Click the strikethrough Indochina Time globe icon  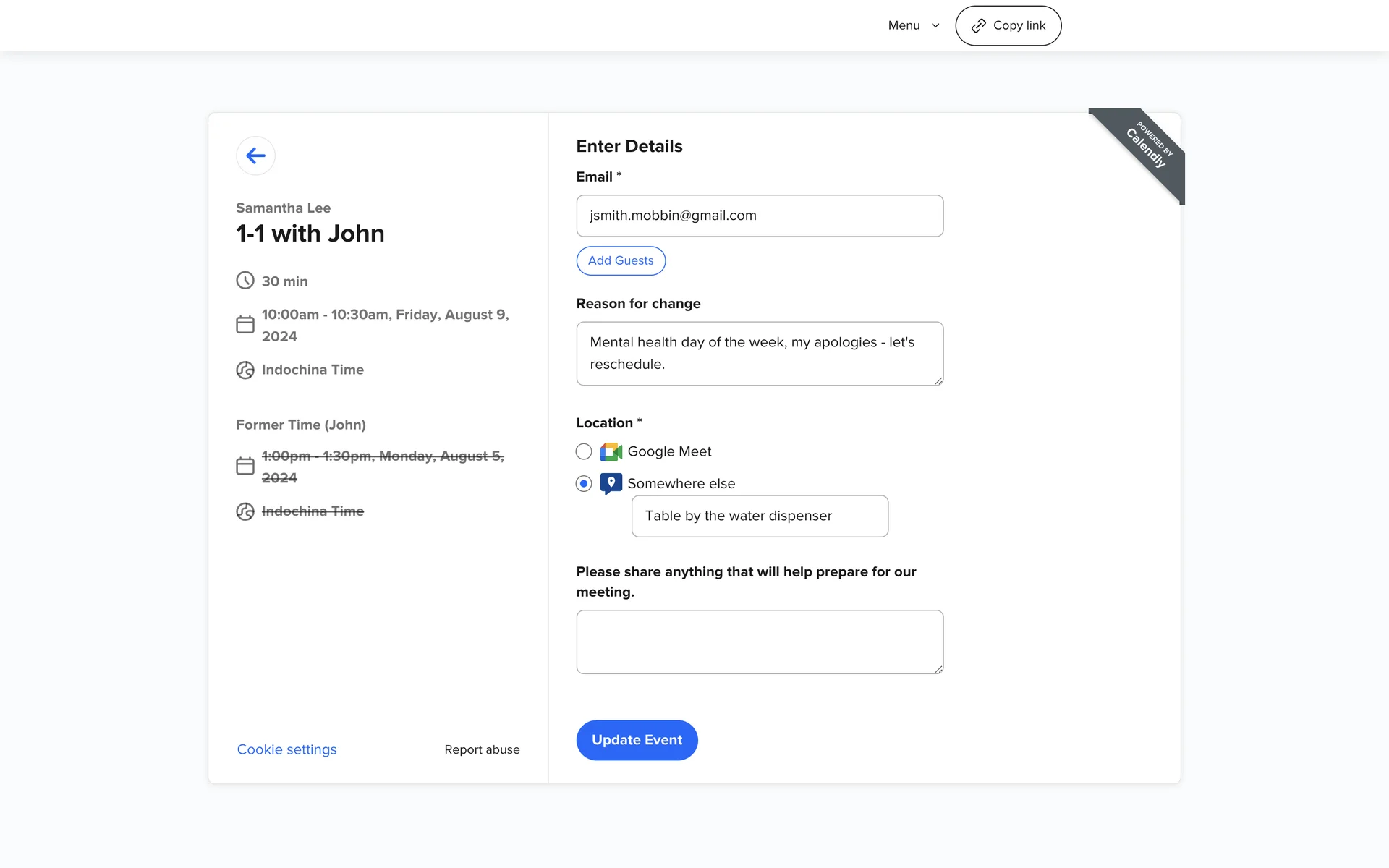(245, 511)
